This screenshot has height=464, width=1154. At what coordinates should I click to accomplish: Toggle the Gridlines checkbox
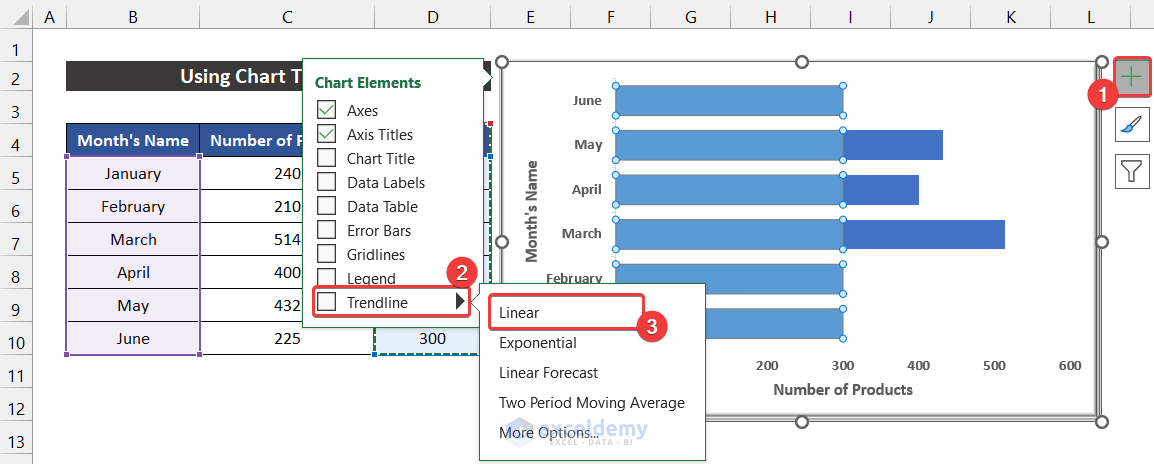point(327,255)
